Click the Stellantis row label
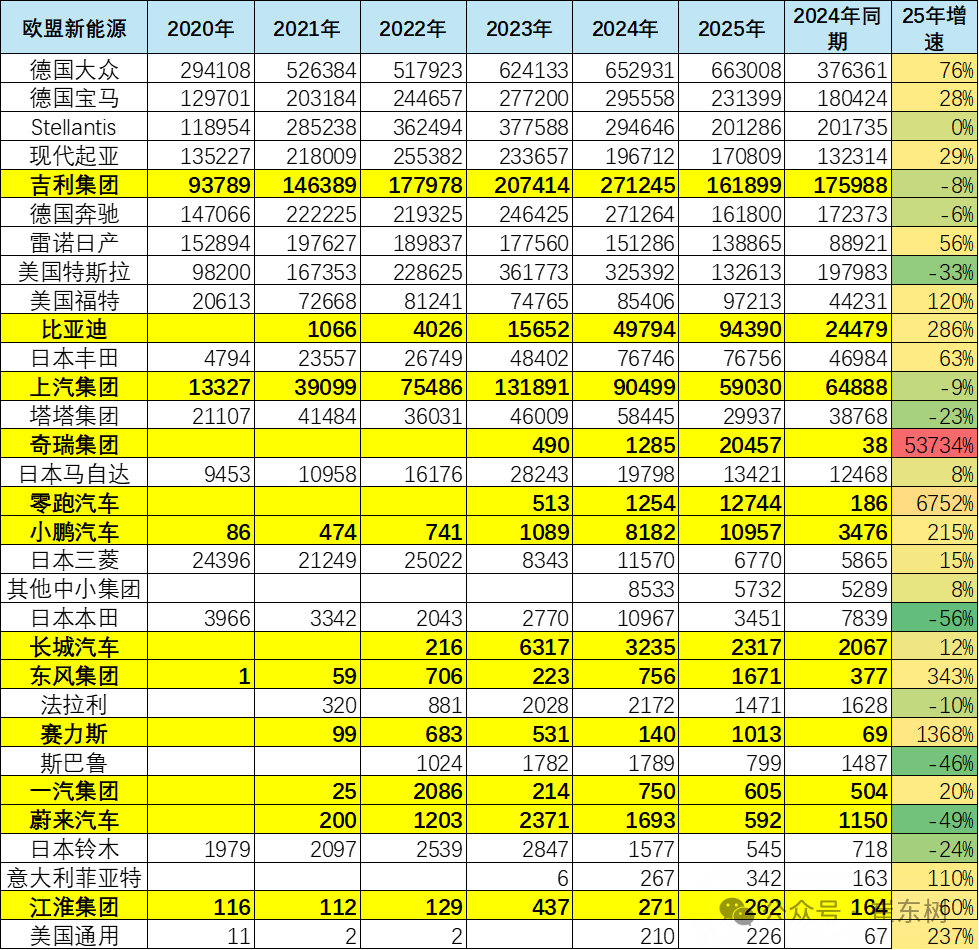 (x=74, y=127)
